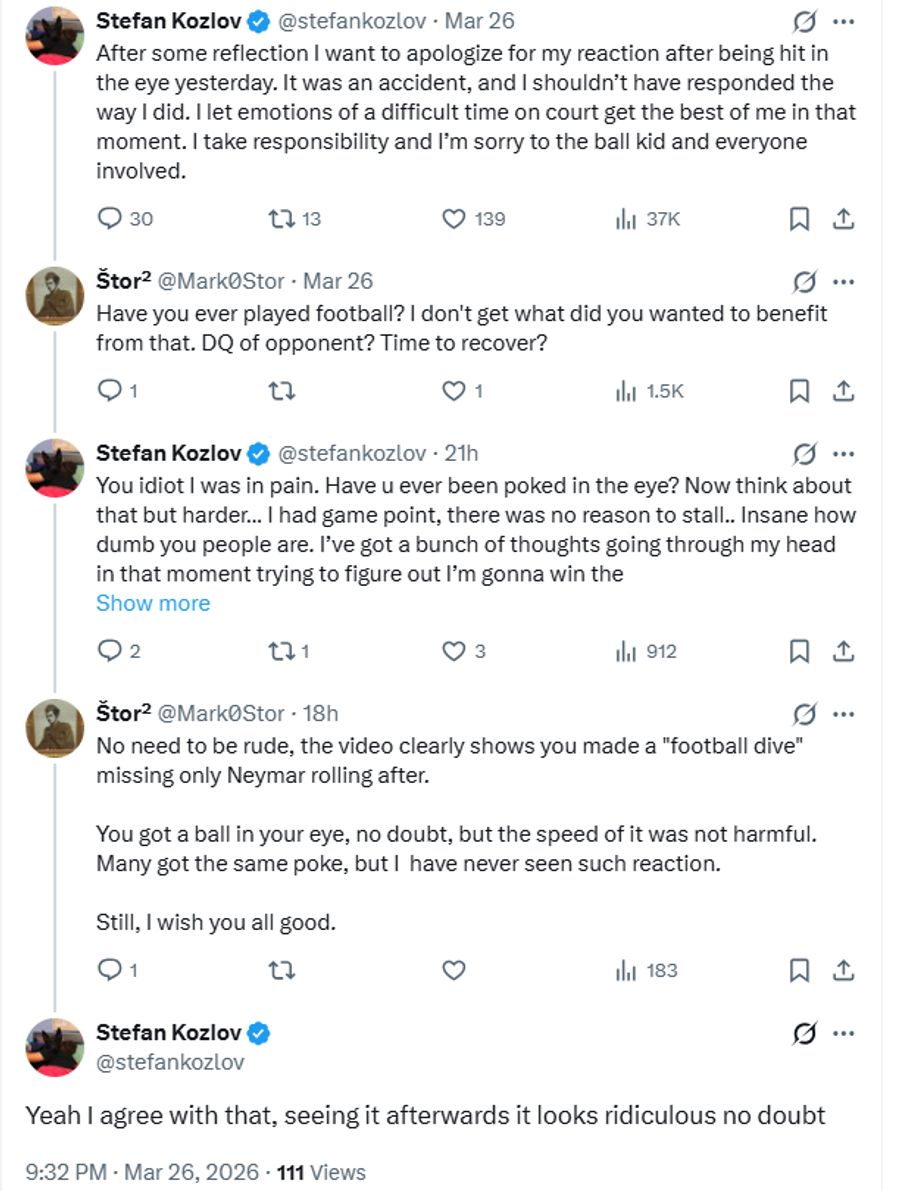The width and height of the screenshot is (900, 1191).
Task: Reply to Stefan Kozlov's apology tweet
Action: 110,218
